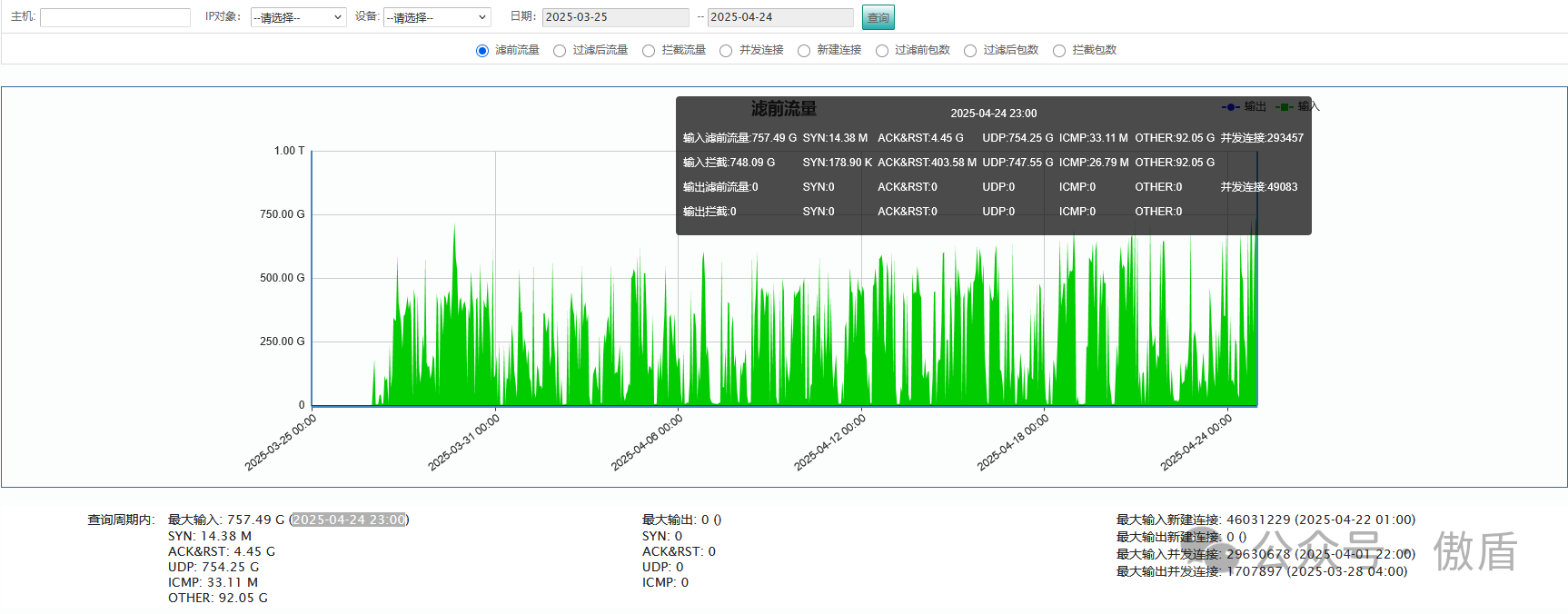Enable the 拦截包数 radio option
The height and width of the screenshot is (614, 1568).
(1059, 51)
